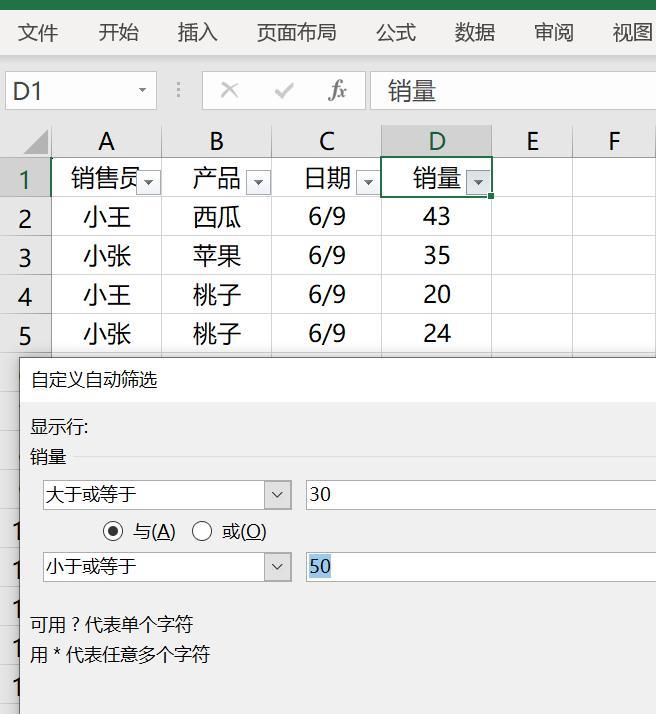The height and width of the screenshot is (714, 656).
Task: Select column F header
Action: pos(614,141)
